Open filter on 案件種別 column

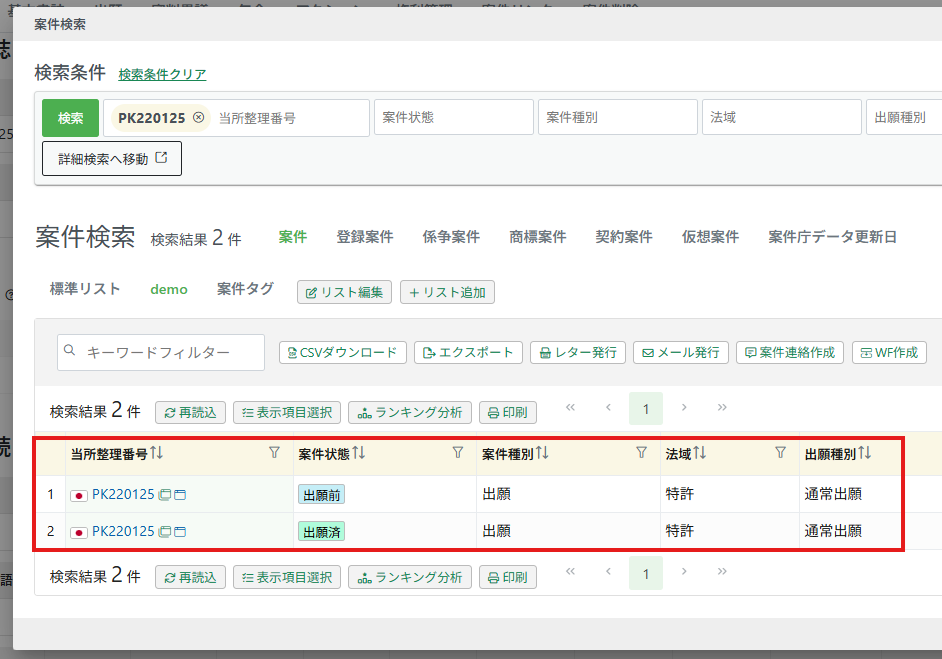[x=642, y=453]
